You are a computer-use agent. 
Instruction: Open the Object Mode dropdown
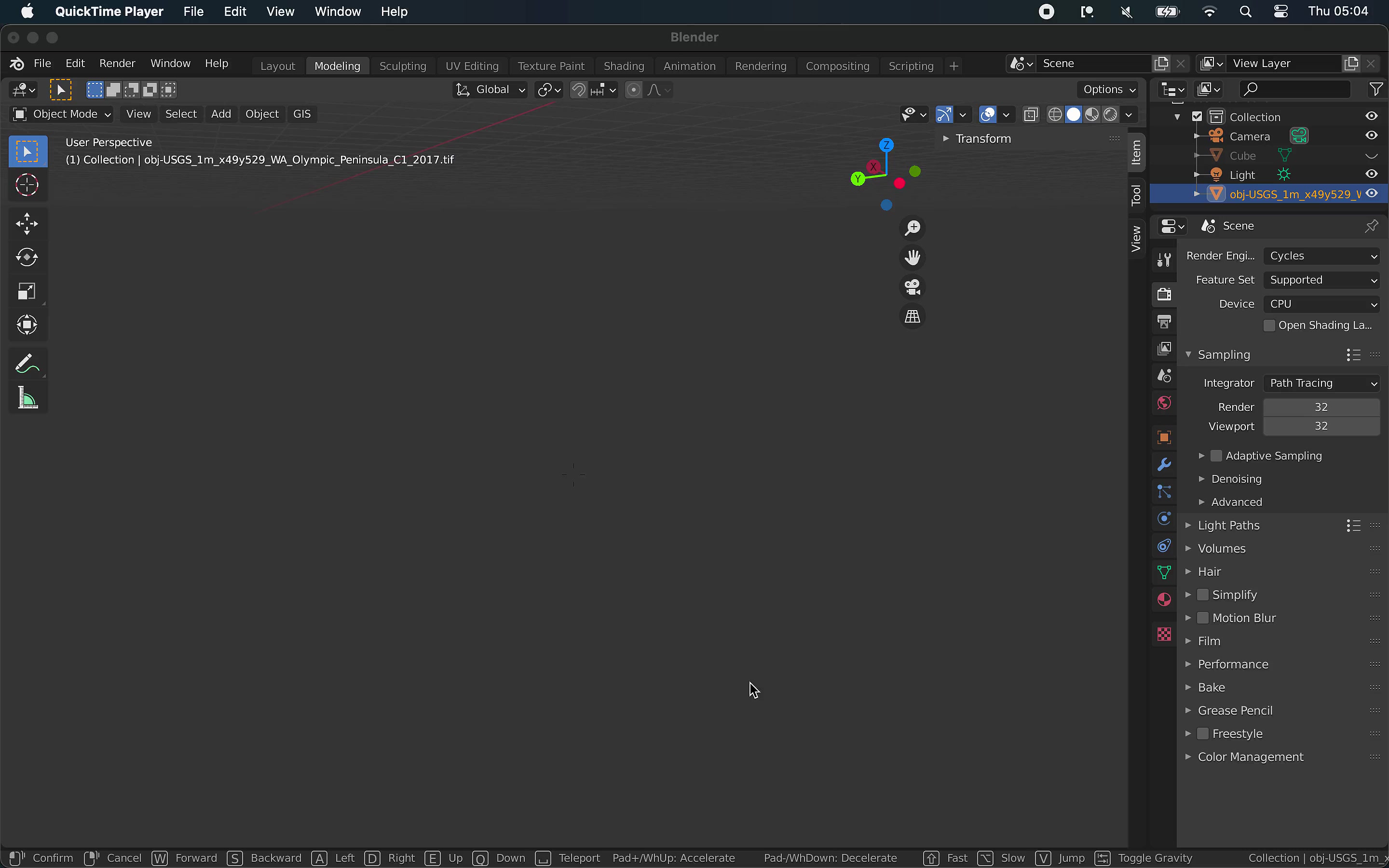click(62, 114)
